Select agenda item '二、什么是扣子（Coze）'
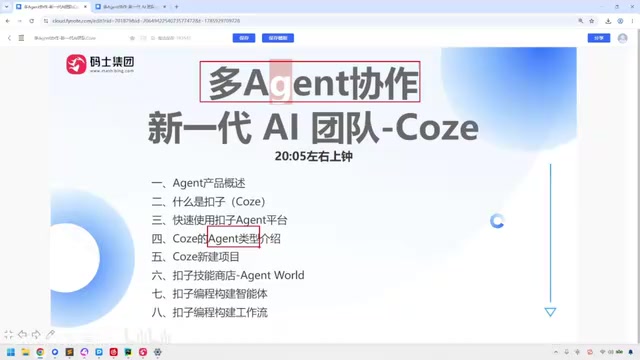 coord(209,202)
